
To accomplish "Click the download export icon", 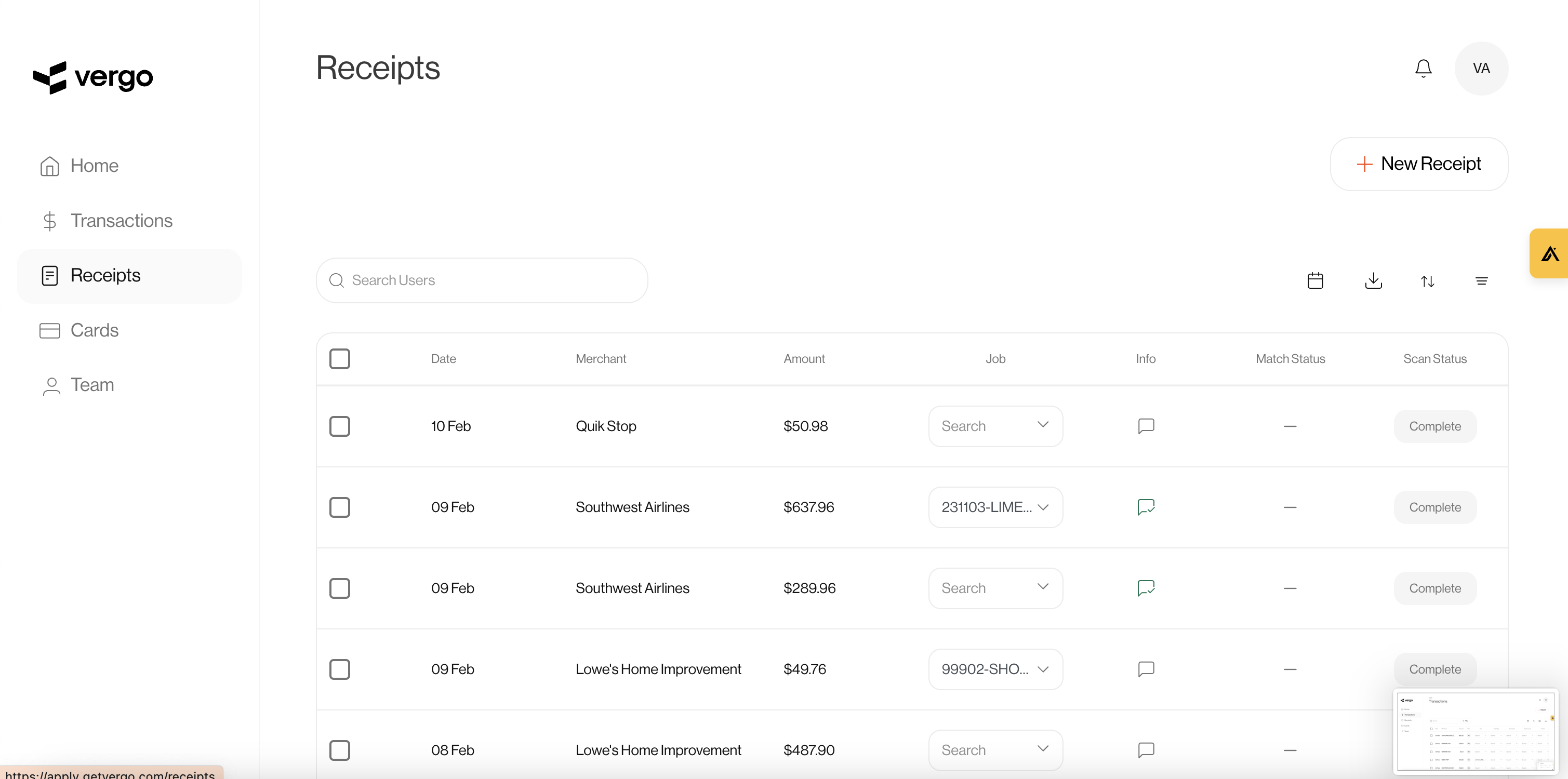I will [x=1373, y=280].
